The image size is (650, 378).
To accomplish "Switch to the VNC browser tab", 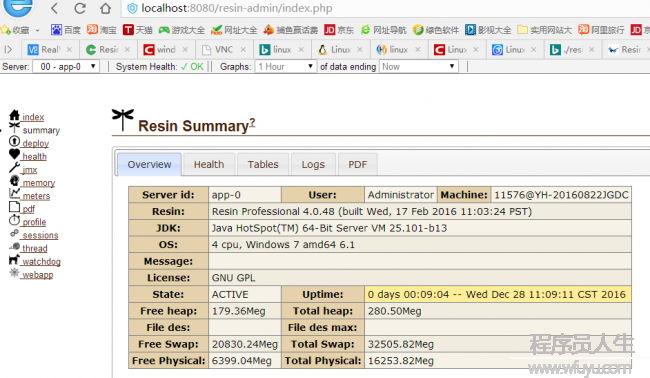I will [224, 50].
